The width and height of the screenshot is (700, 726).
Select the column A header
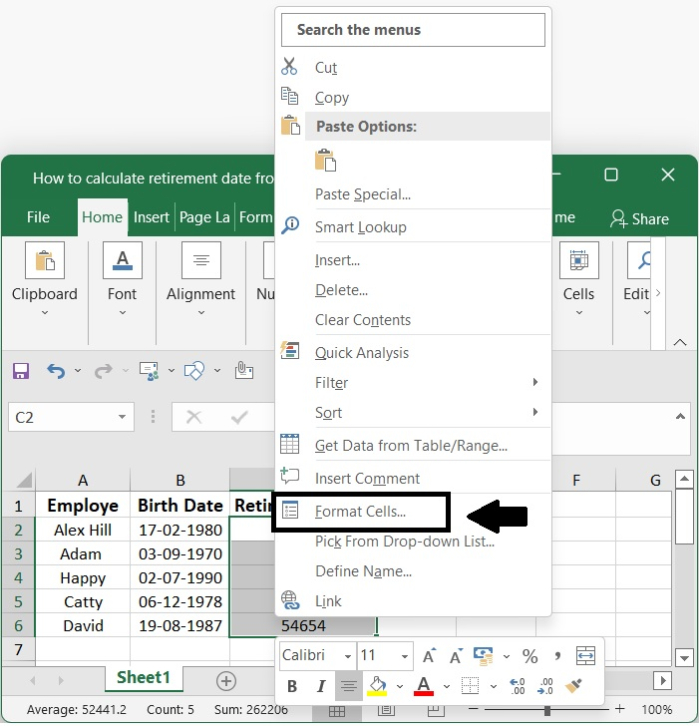pyautogui.click(x=82, y=480)
